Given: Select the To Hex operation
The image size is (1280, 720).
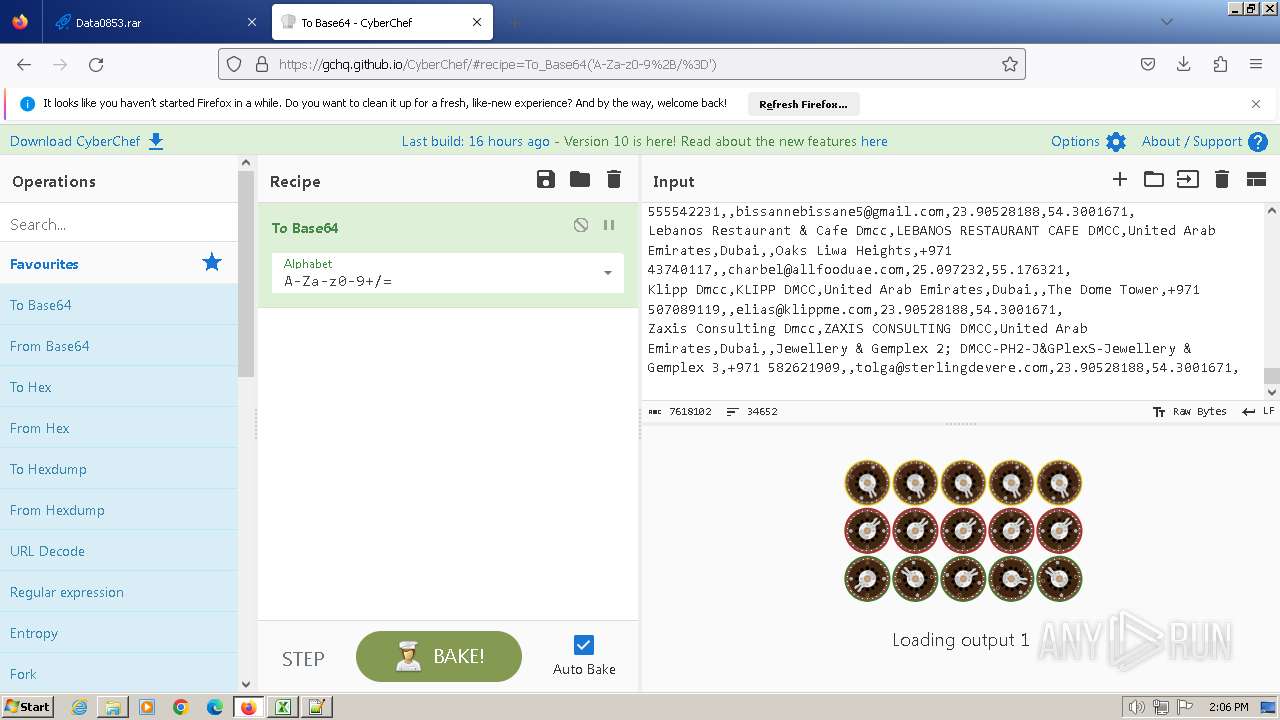Looking at the screenshot, I should tap(119, 387).
